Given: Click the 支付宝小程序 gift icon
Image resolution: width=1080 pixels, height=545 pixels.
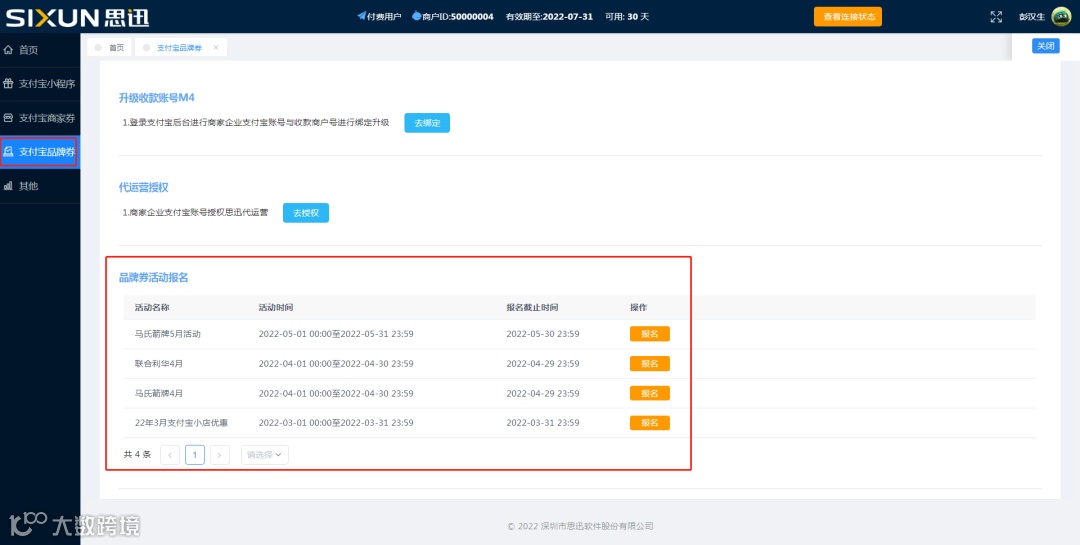Looking at the screenshot, I should [8, 83].
